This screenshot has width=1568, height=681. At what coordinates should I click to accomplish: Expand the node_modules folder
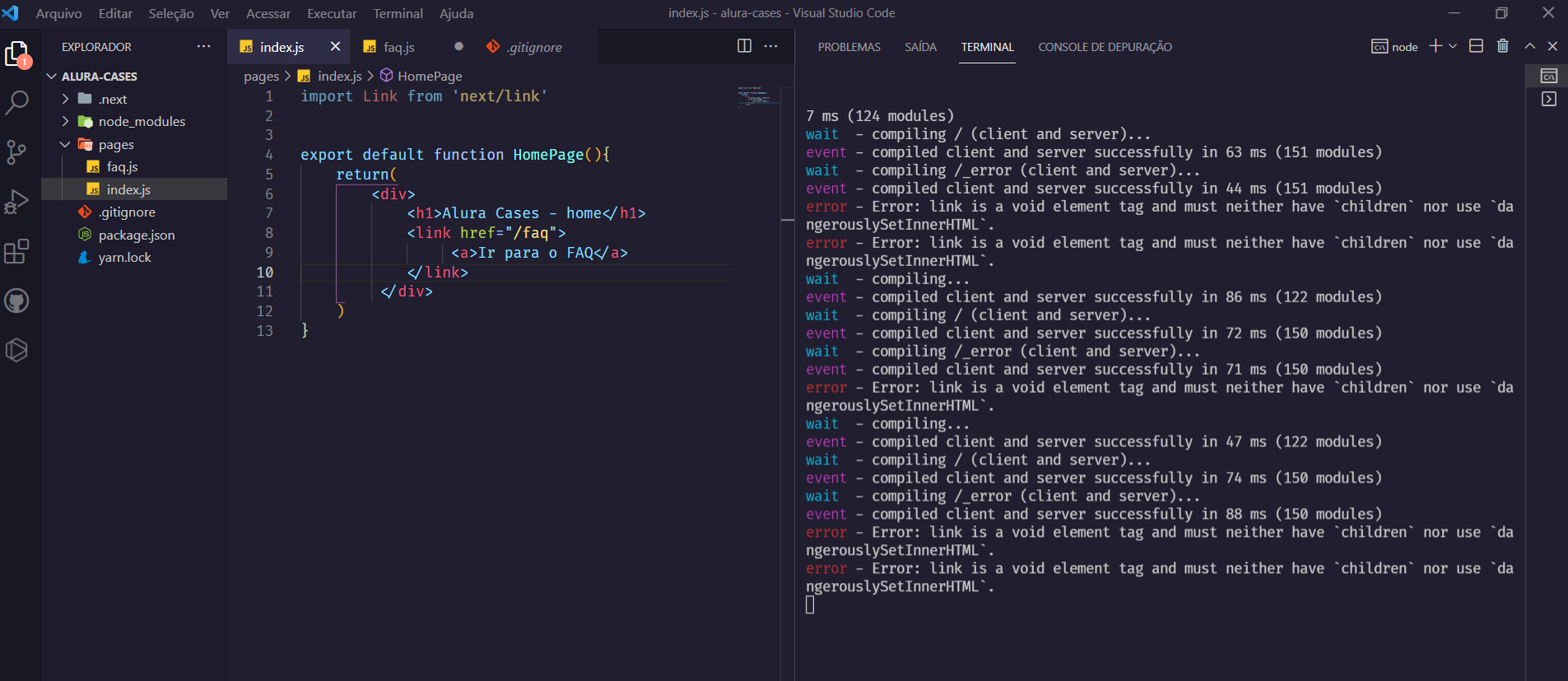[x=65, y=122]
